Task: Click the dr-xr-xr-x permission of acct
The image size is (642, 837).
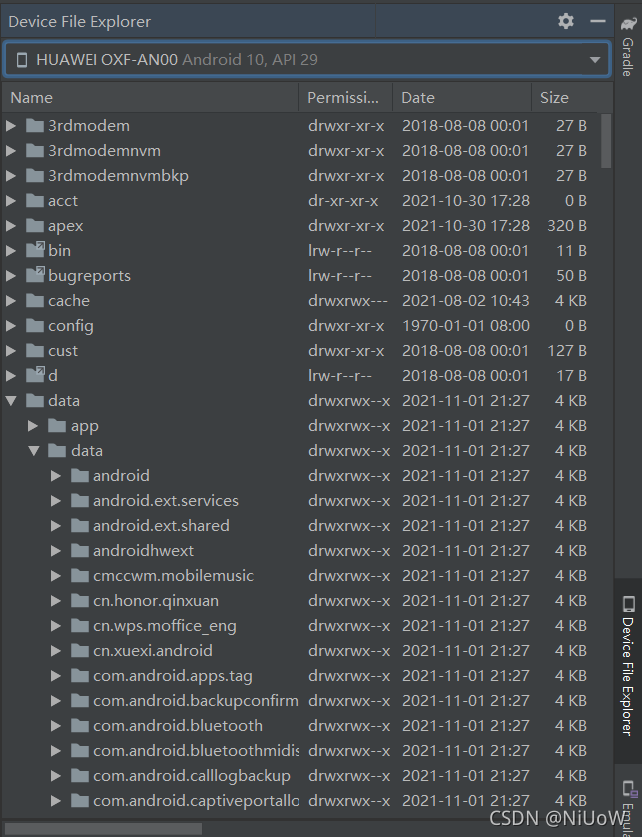Action: tap(343, 201)
